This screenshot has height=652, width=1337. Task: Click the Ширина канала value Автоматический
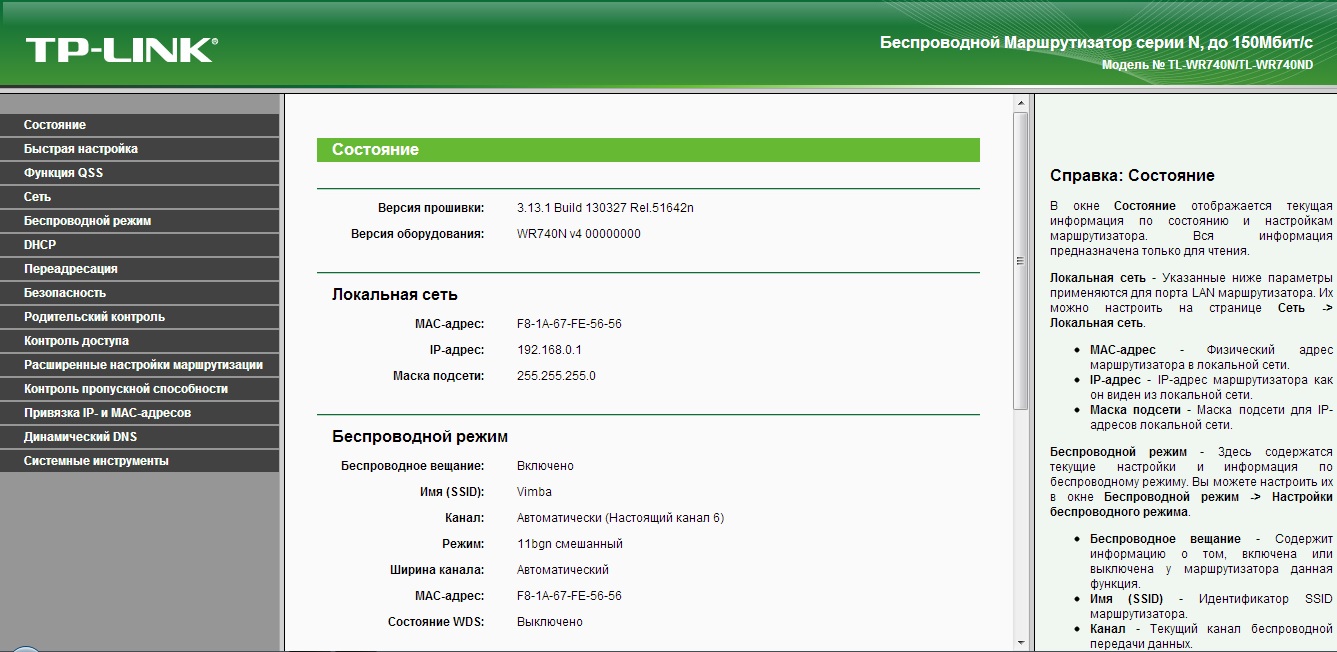[x=563, y=570]
